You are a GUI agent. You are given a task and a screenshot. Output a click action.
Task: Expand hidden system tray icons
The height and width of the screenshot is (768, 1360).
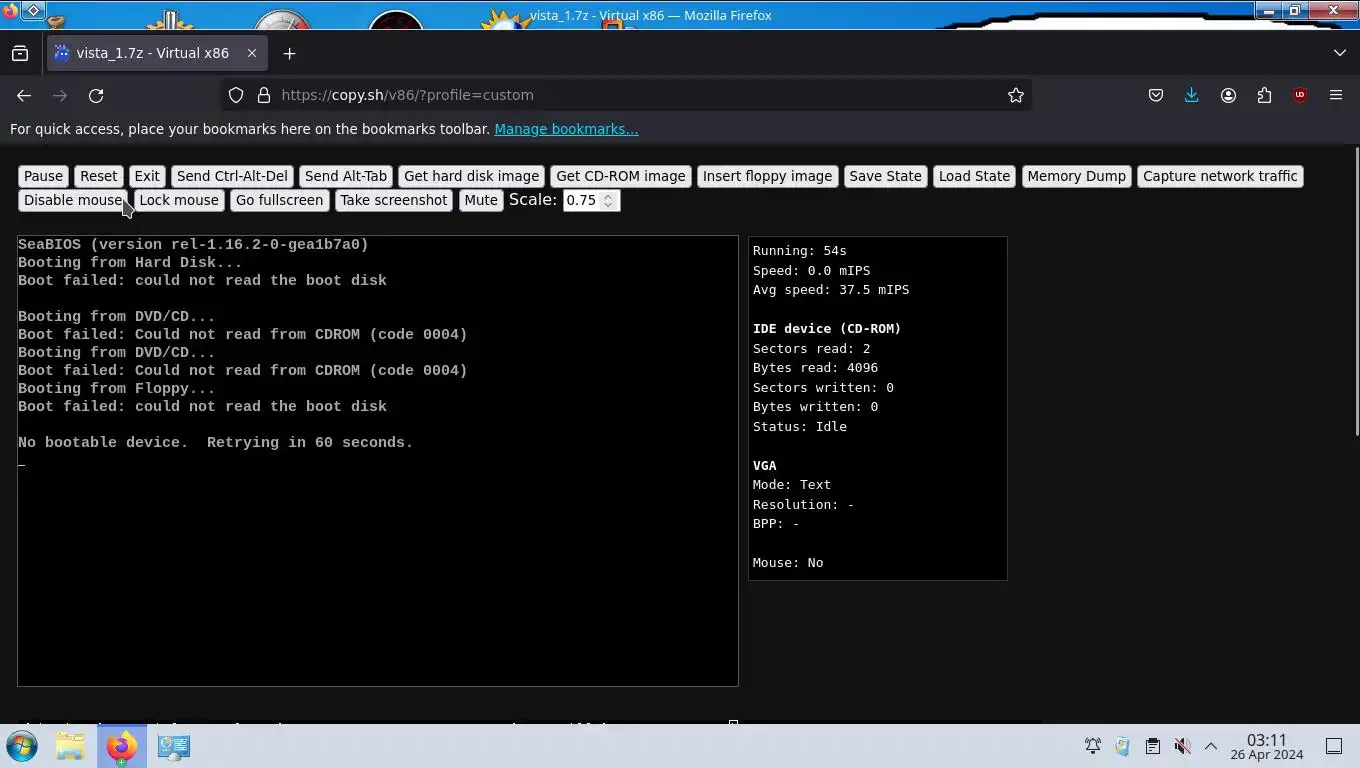(x=1210, y=746)
